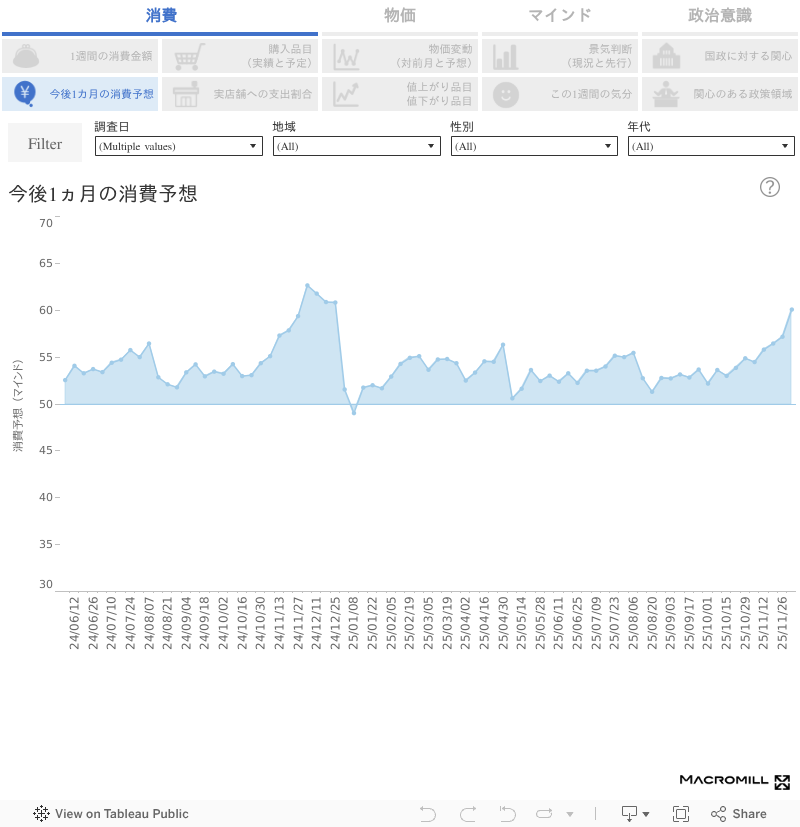
Task: Click the storefront icon for 実店舗への支出割合
Action: [186, 94]
